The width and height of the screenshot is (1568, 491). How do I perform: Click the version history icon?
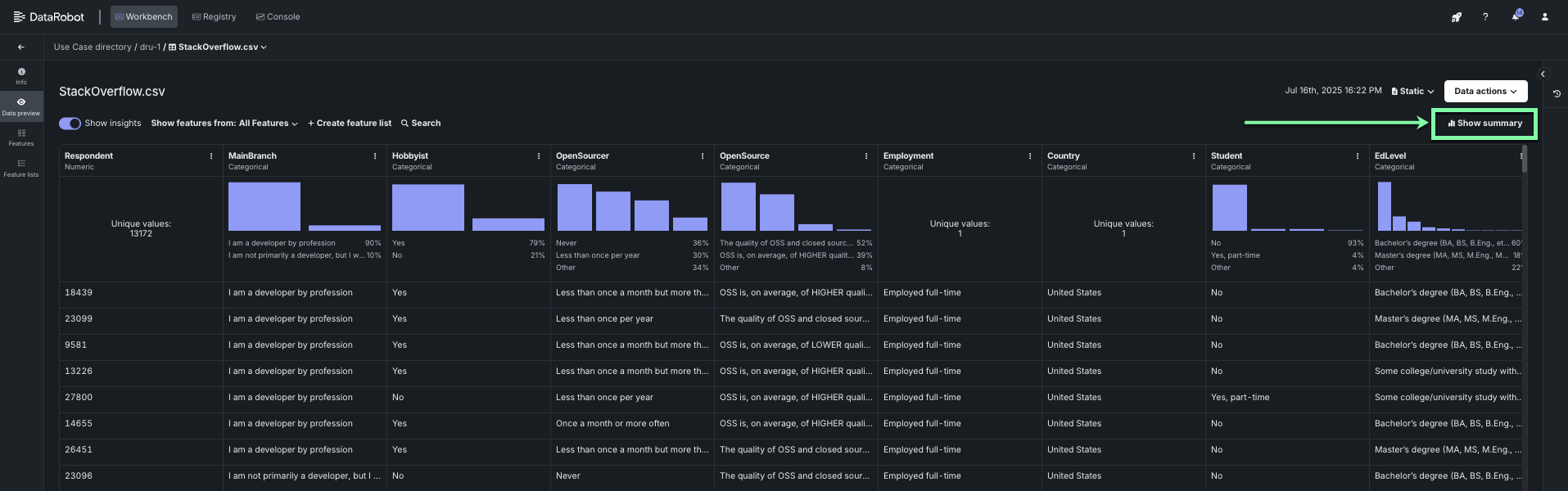coord(1557,93)
